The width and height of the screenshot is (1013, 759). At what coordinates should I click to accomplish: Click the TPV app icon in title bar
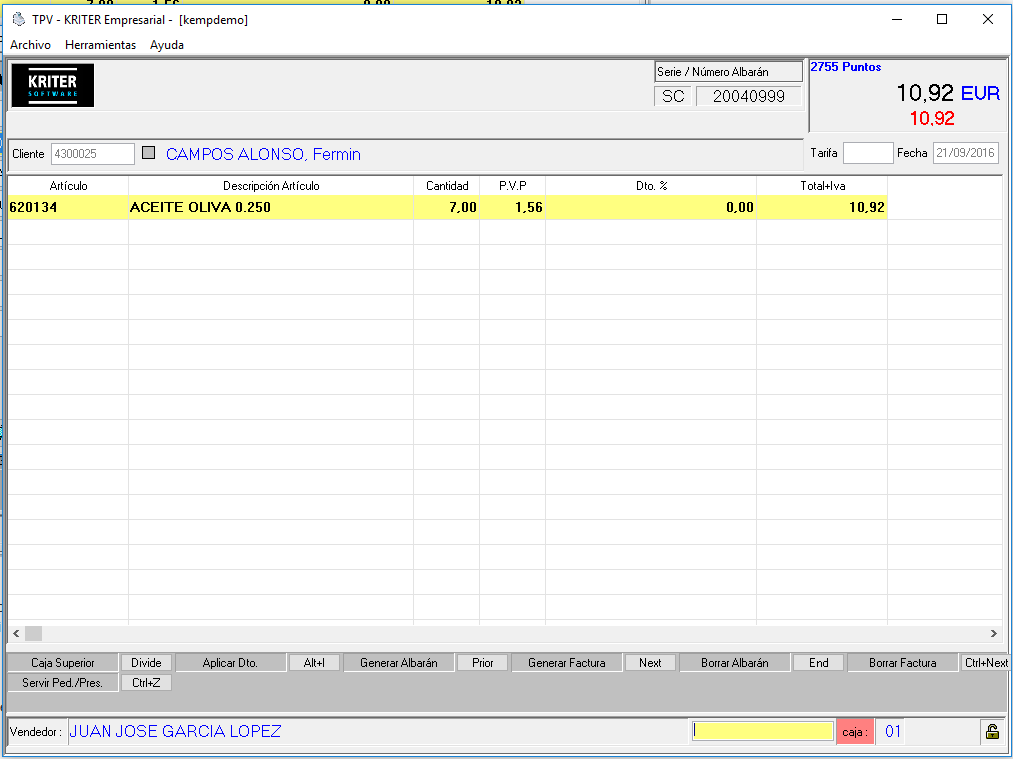(19, 20)
